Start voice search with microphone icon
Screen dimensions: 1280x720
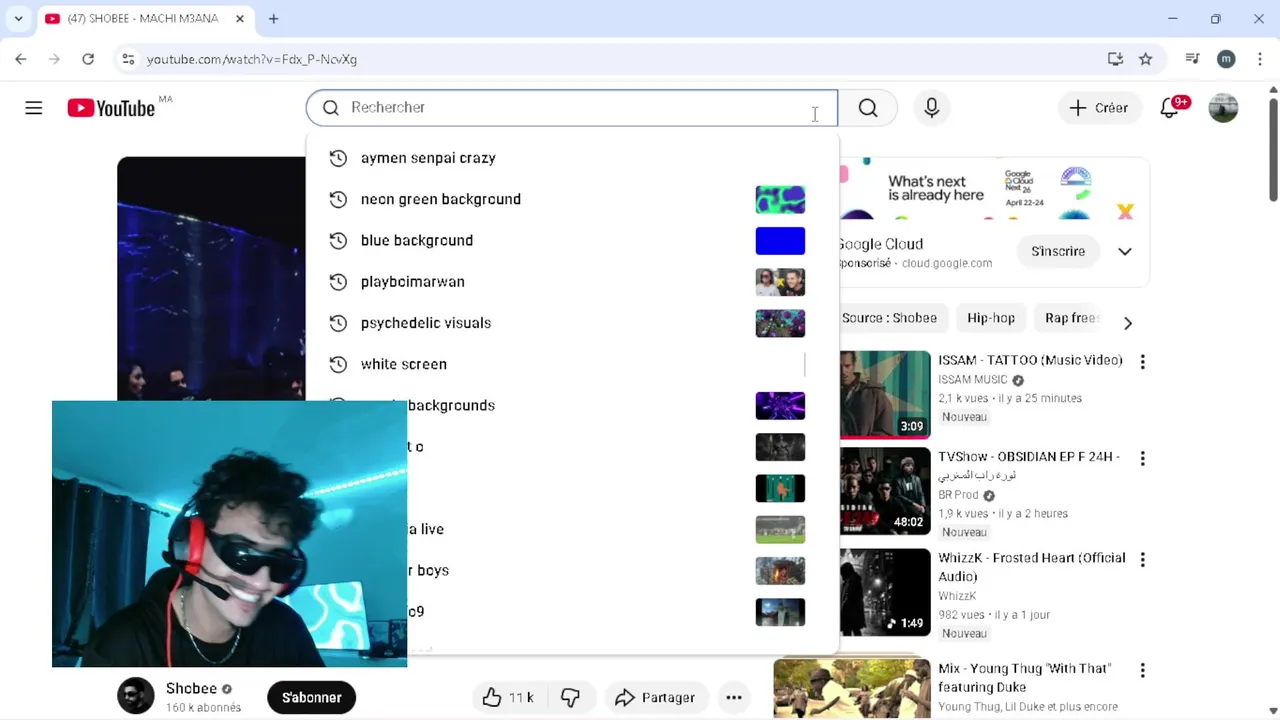click(x=932, y=108)
